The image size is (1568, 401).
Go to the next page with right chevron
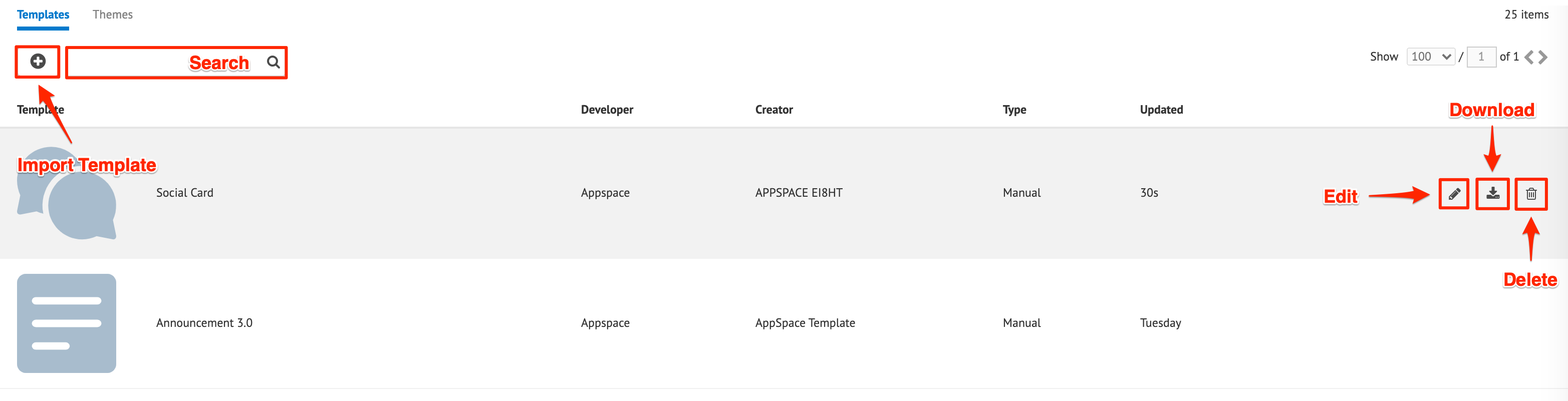tap(1542, 57)
